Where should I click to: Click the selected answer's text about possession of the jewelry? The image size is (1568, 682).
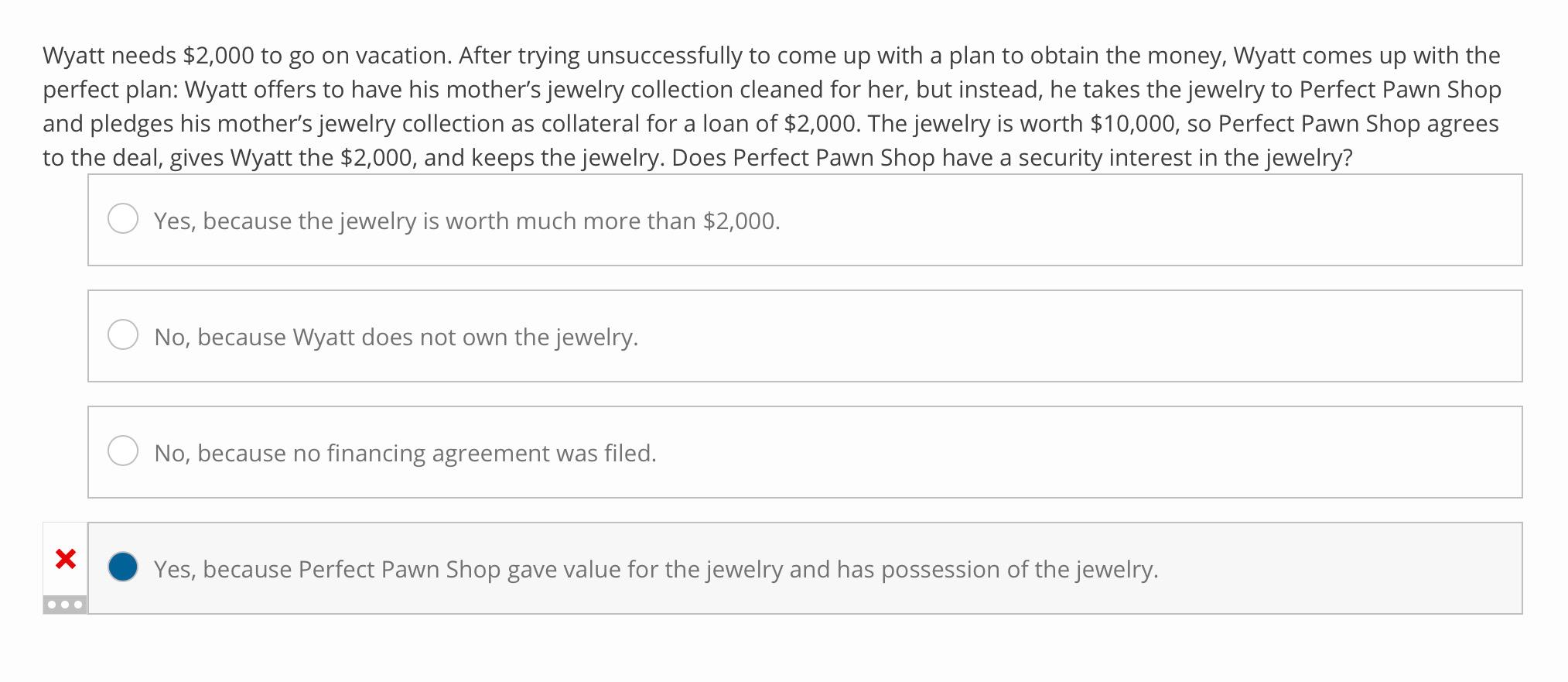pos(657,569)
